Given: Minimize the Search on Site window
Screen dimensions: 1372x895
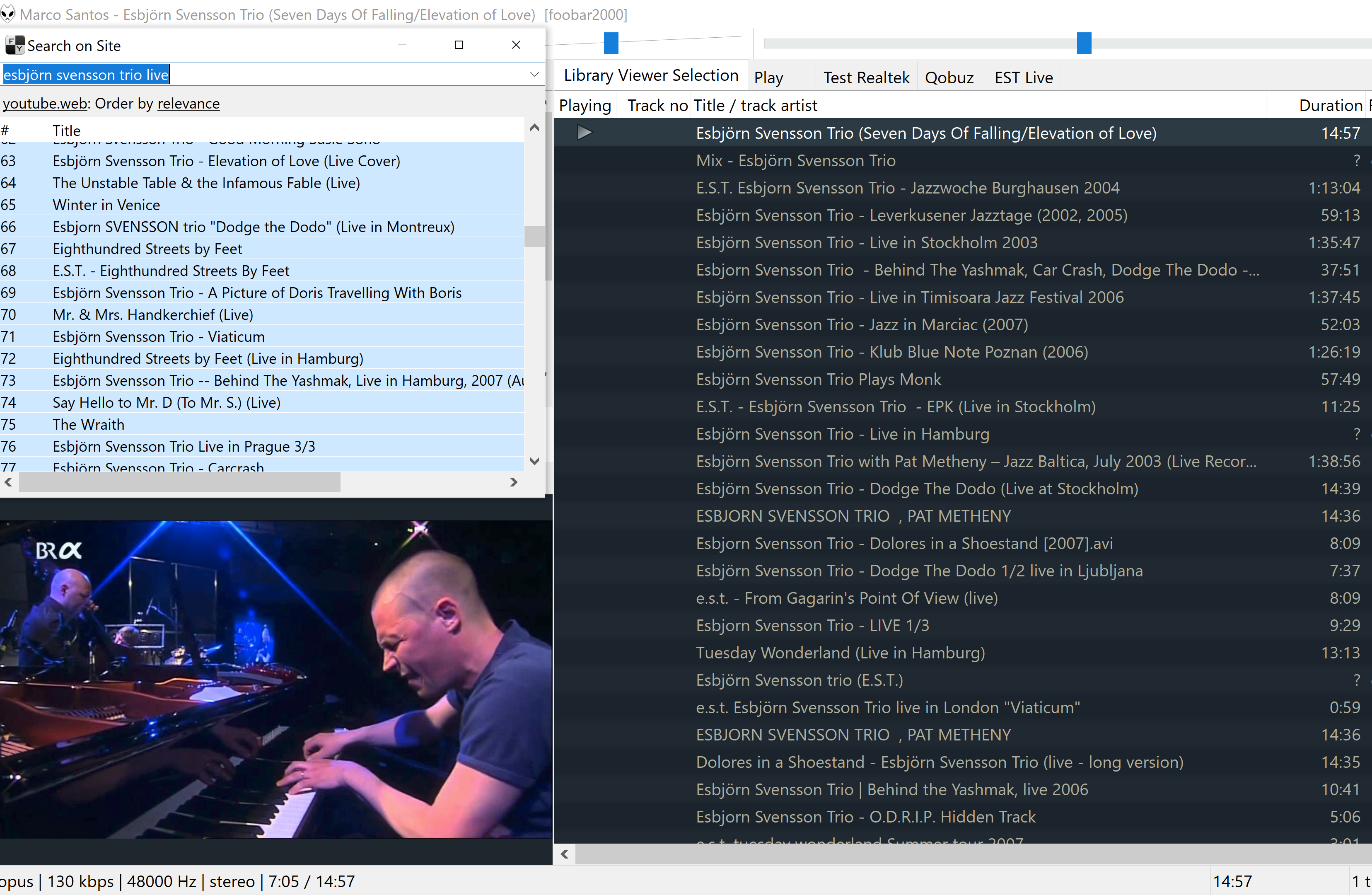Looking at the screenshot, I should pos(402,45).
